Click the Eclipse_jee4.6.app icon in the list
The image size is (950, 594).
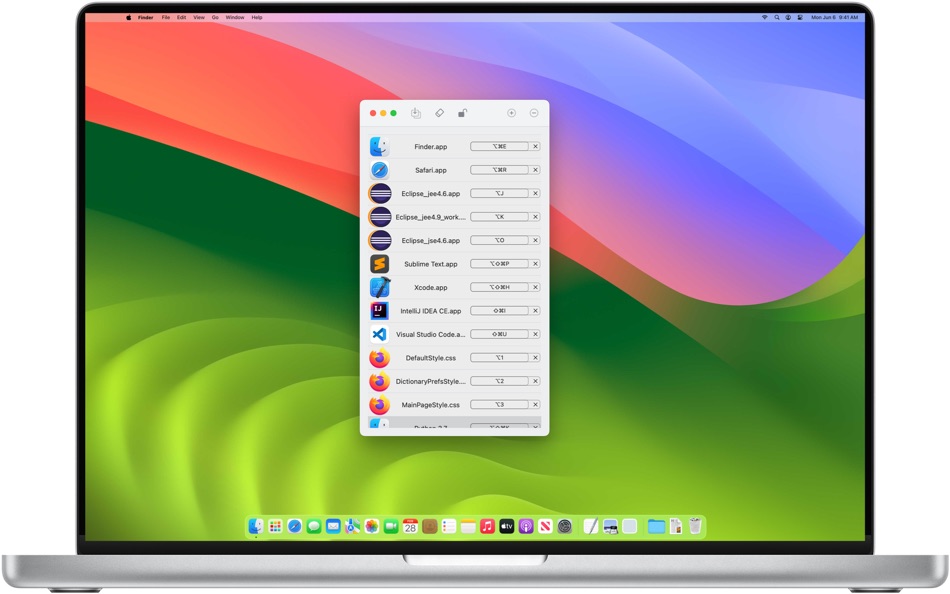[x=380, y=194]
